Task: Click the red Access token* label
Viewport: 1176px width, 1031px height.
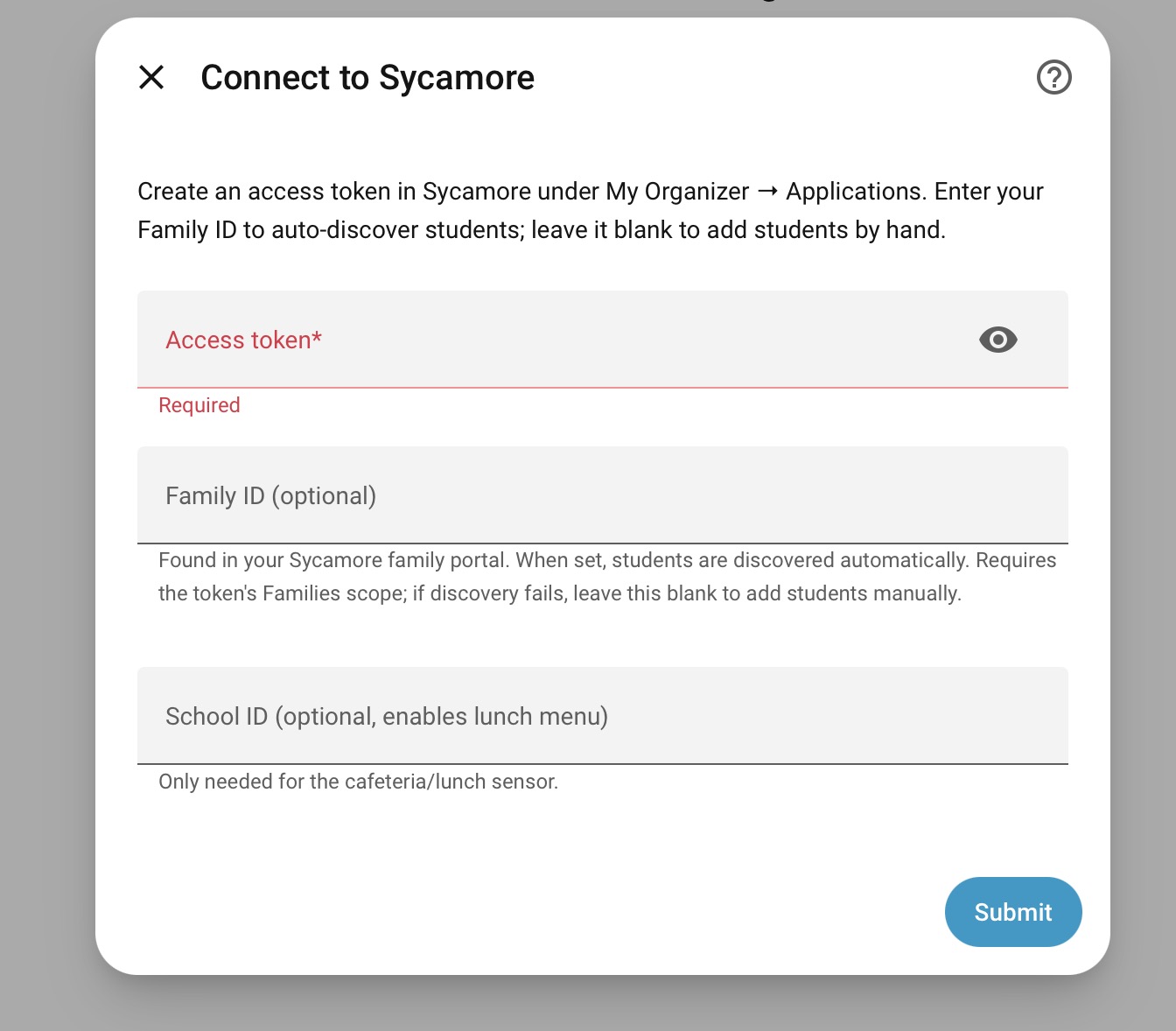Action: click(x=244, y=340)
